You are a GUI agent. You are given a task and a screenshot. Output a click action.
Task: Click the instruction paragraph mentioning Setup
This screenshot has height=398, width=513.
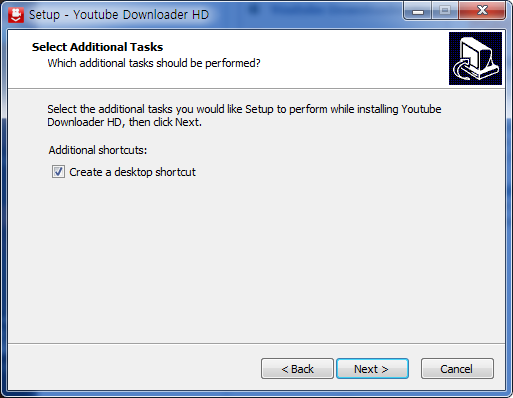pos(244,116)
